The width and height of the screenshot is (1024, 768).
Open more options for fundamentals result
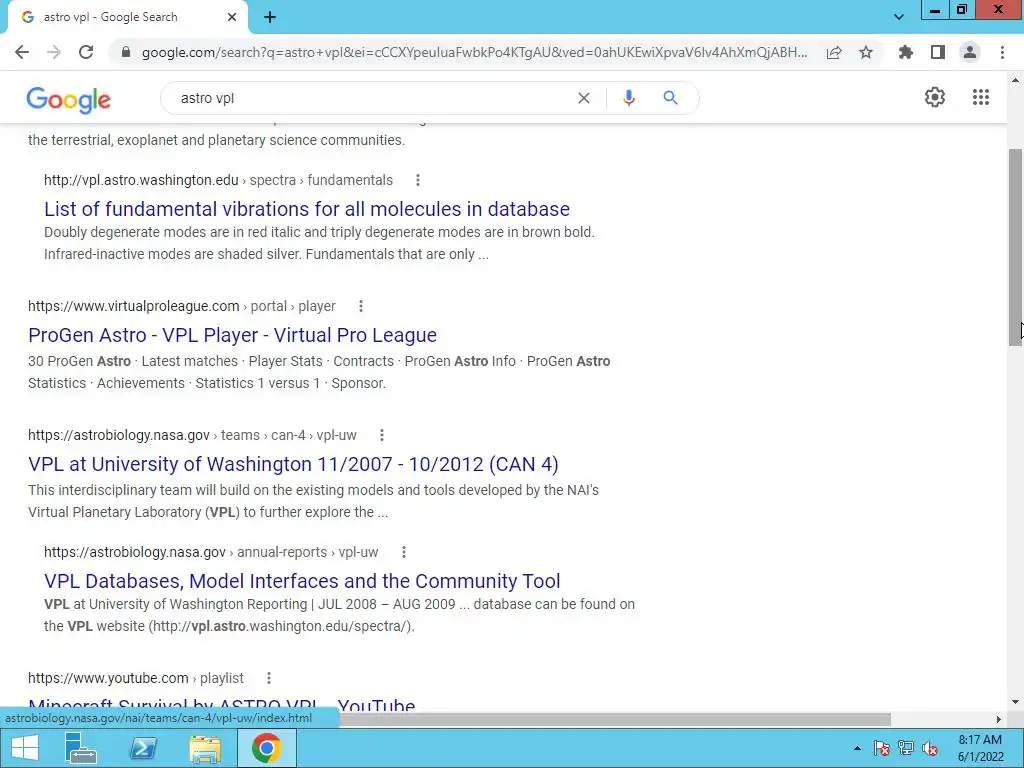coord(418,180)
